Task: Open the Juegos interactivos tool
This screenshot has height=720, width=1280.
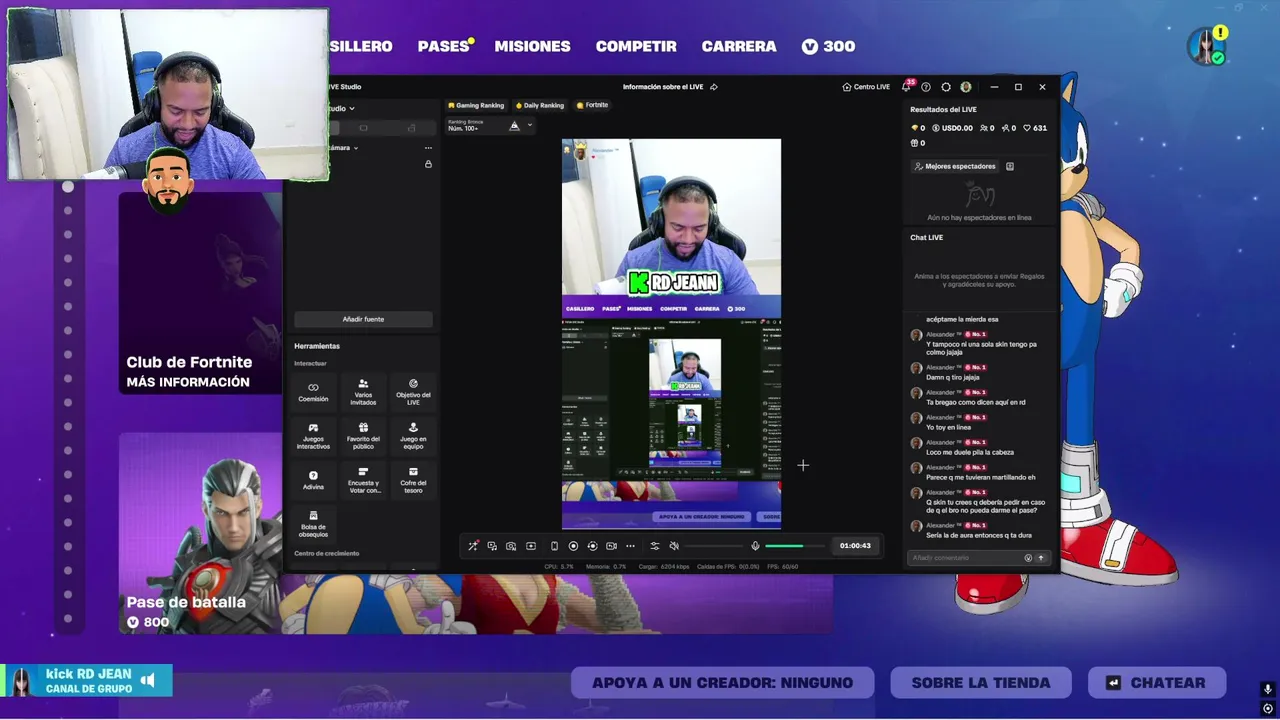Action: [313, 435]
